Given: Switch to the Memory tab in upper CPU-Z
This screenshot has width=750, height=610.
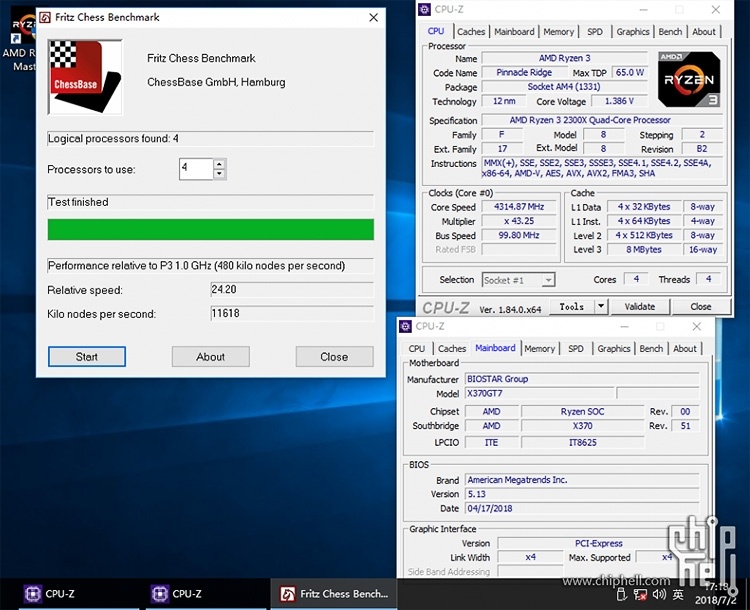Looking at the screenshot, I should pos(558,32).
